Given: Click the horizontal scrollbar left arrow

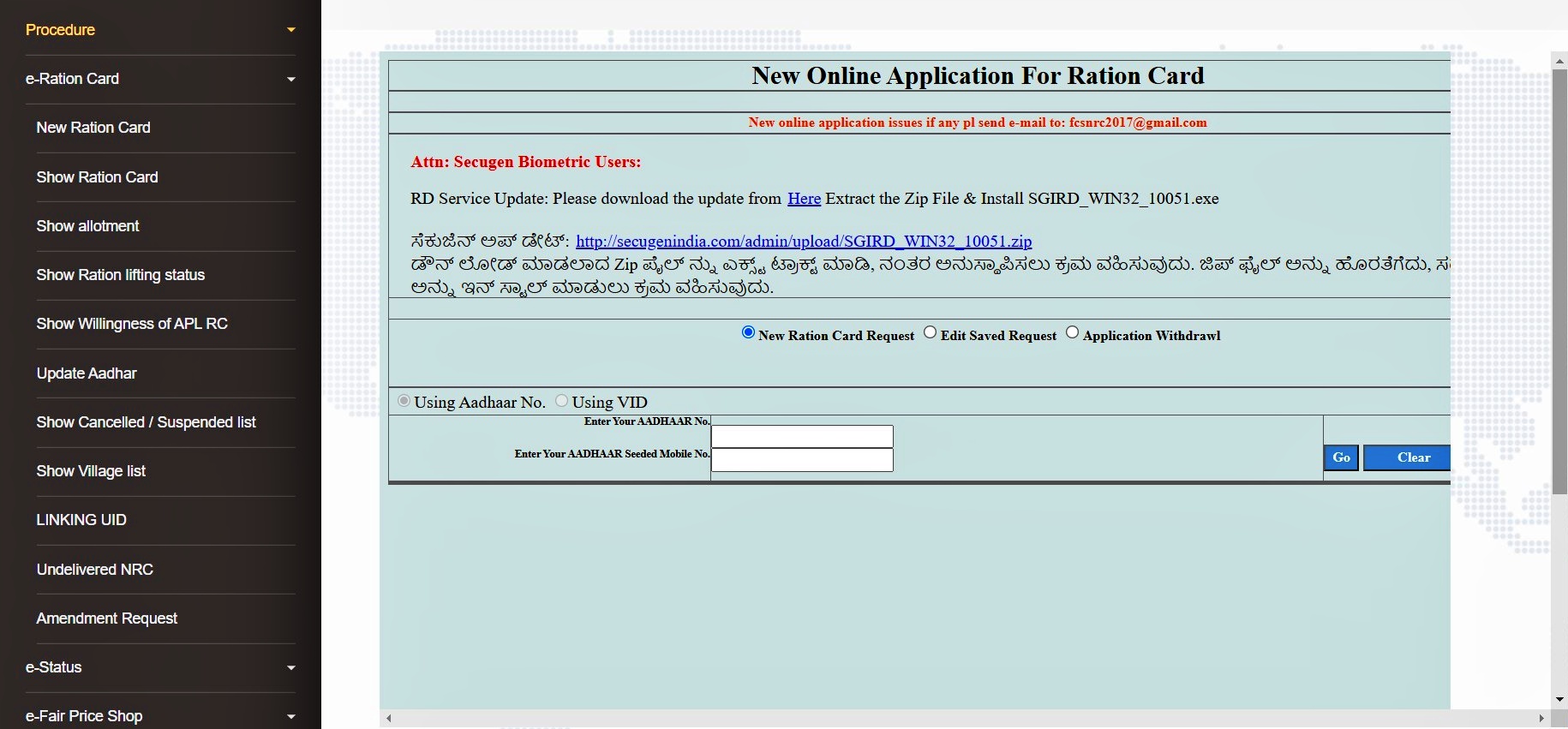Looking at the screenshot, I should point(389,718).
